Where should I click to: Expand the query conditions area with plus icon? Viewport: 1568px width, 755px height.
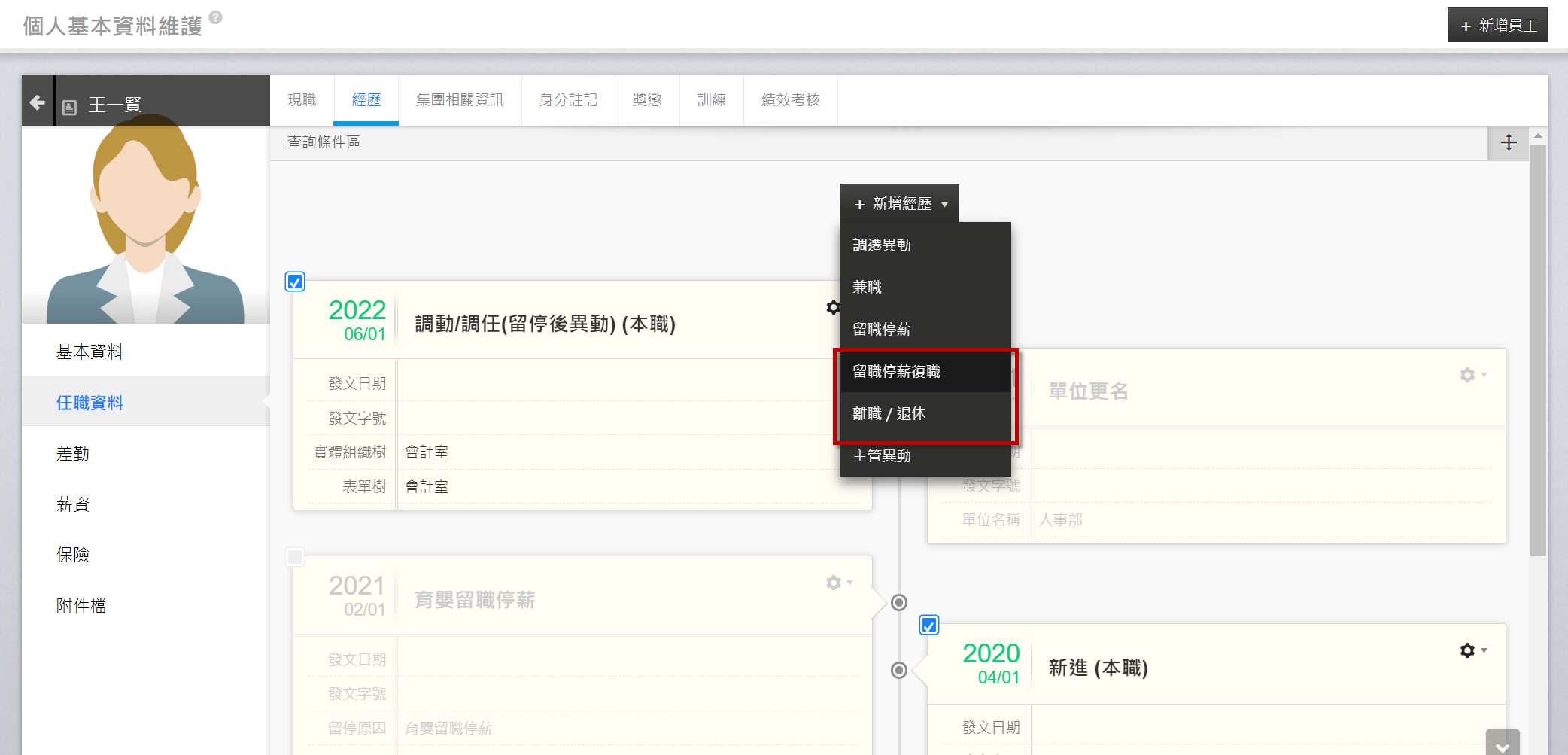pos(1508,143)
